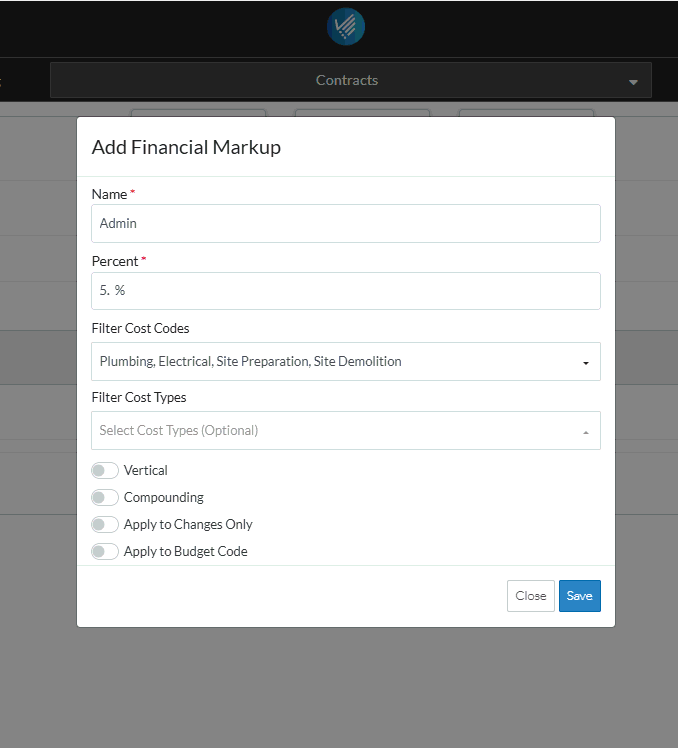Click the Add Financial Markup dialog title
The height and width of the screenshot is (748, 678).
[x=186, y=147]
